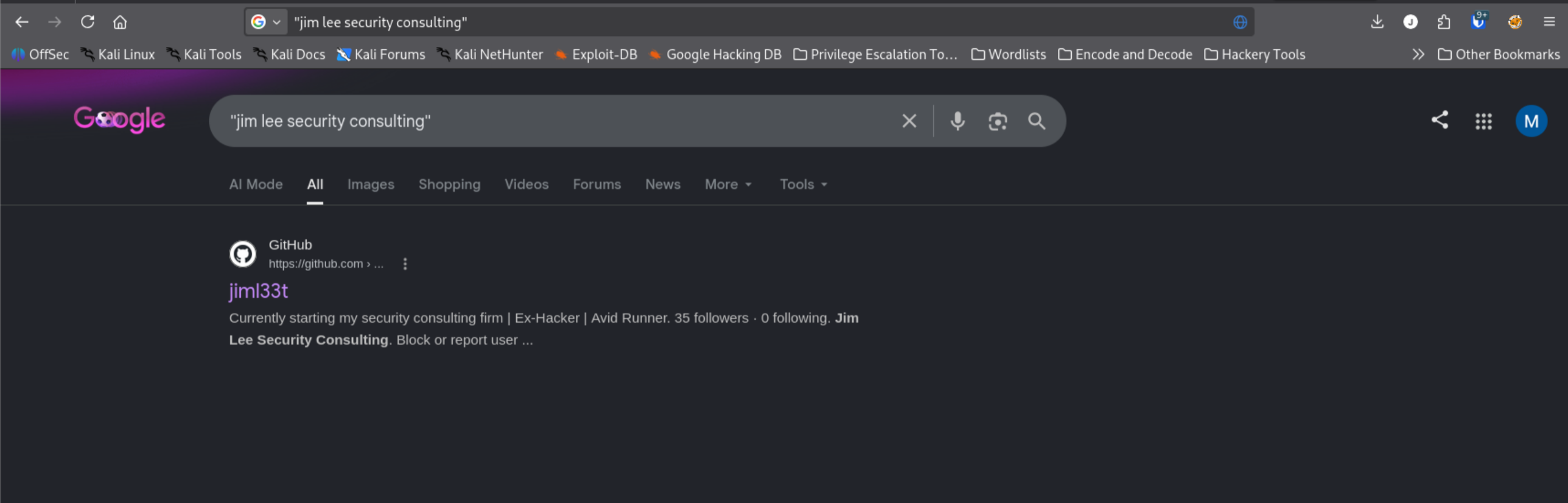The height and width of the screenshot is (503, 1568).
Task: Open the browser downloads panel
Action: pos(1377,23)
